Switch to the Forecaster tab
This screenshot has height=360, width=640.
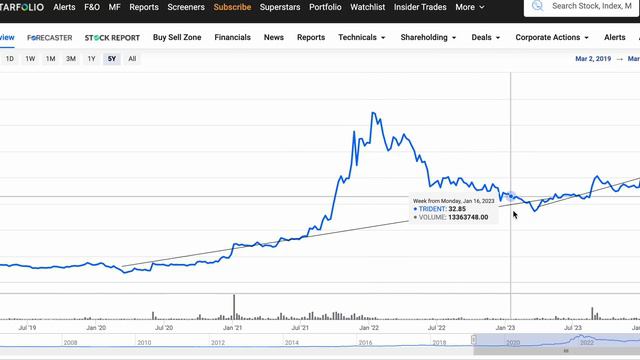point(49,38)
